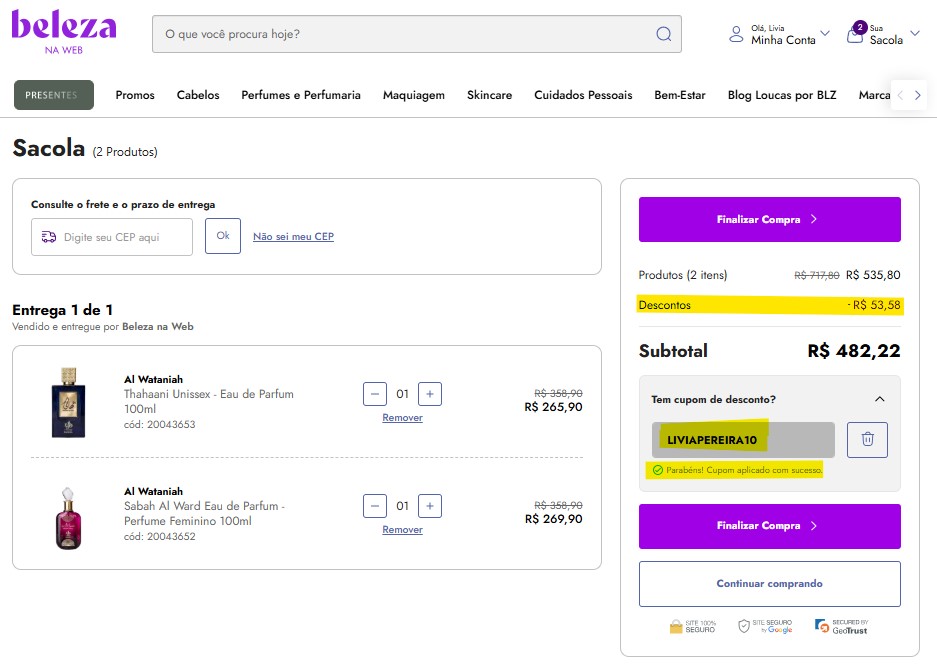Open the Bem-Estar menu item
937x664 pixels.
pos(680,95)
